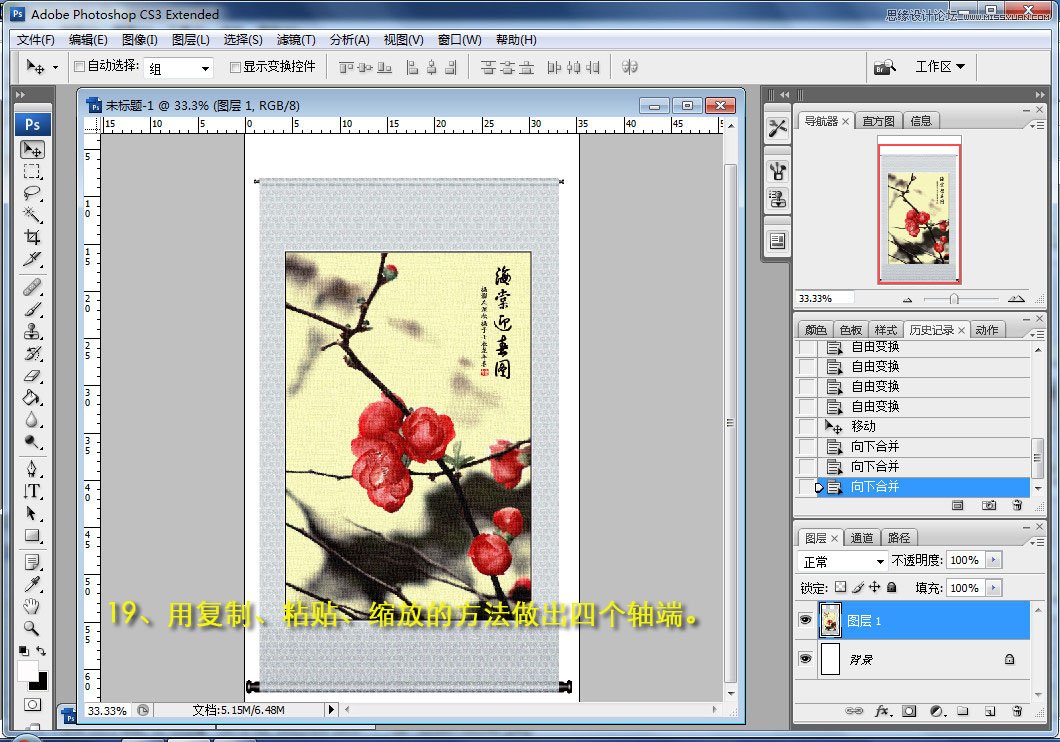Viewport: 1060px width, 742px height.
Task: Select the Blur tool
Action: click(32, 420)
